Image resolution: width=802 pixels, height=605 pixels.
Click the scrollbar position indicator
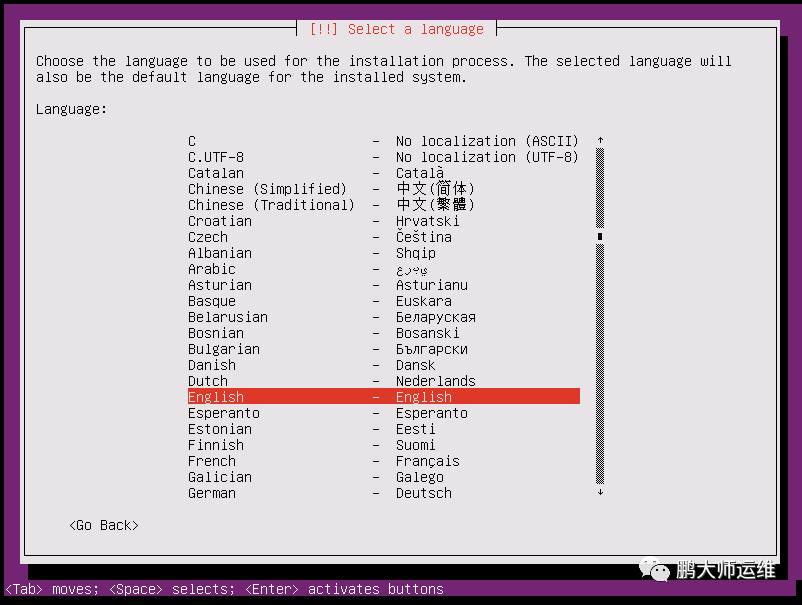pyautogui.click(x=600, y=236)
